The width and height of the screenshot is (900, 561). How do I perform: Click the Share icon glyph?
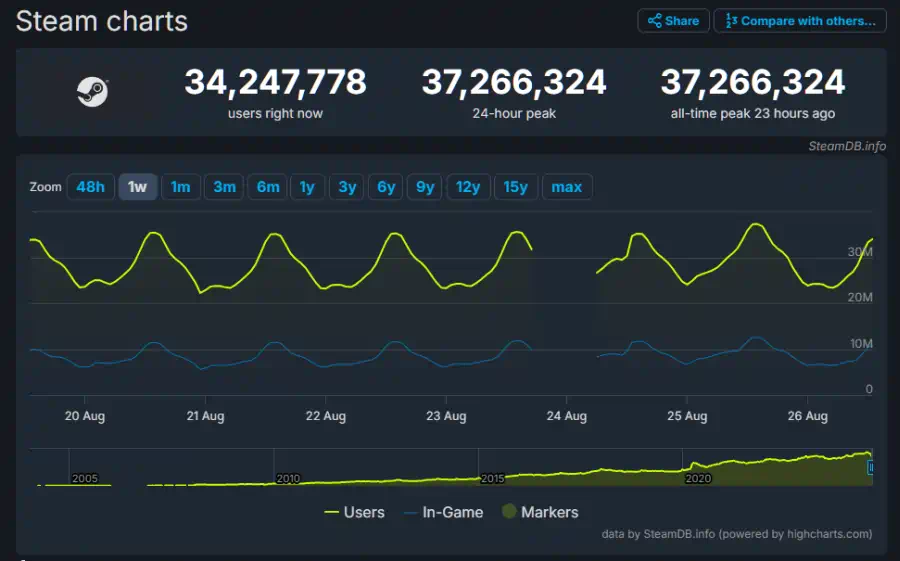(654, 21)
